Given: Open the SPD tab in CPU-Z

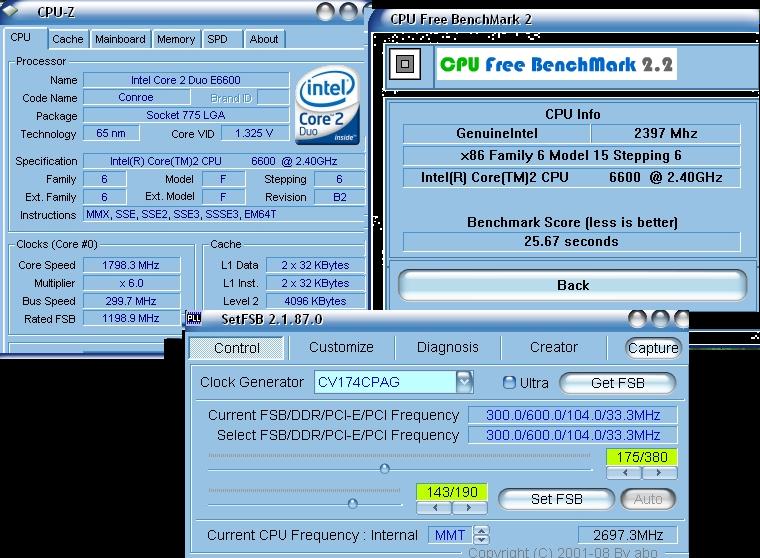Looking at the screenshot, I should pos(222,39).
